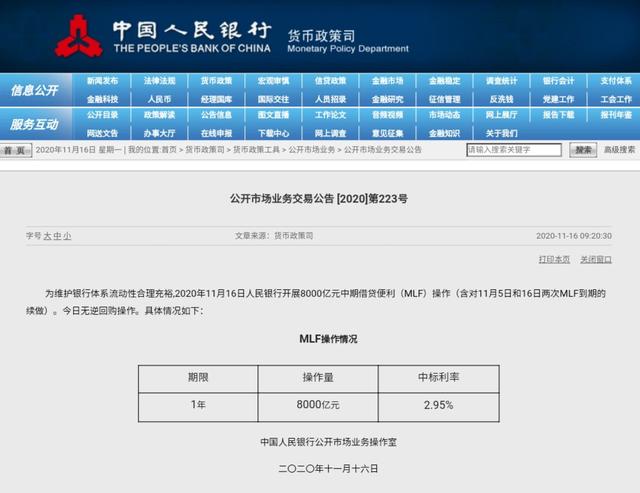640x493 pixels.
Task: Open the 支付体系 menu item
Action: (x=616, y=81)
